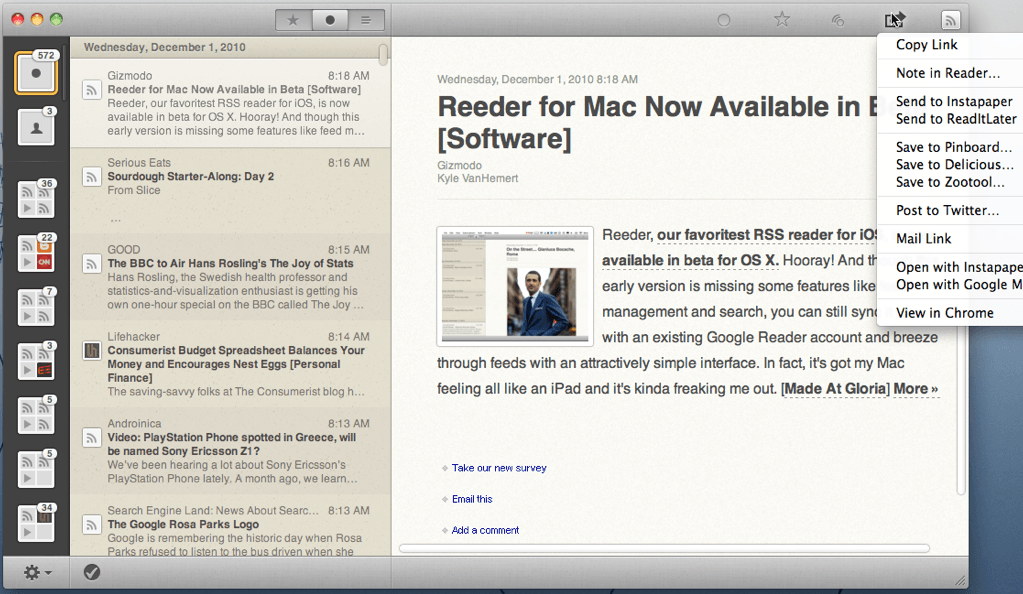Click the share/broadcast toolbar icon

tap(838, 21)
